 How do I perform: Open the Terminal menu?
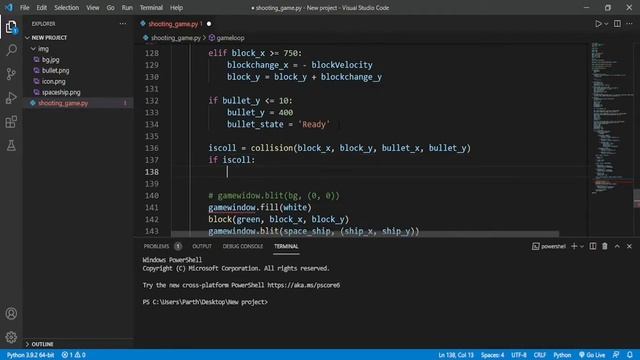151,7
